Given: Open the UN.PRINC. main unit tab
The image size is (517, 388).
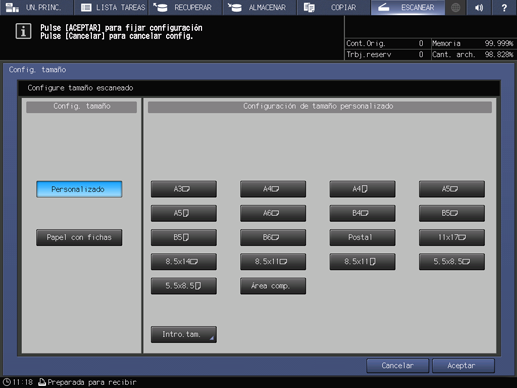Looking at the screenshot, I should pyautogui.click(x=36, y=7).
